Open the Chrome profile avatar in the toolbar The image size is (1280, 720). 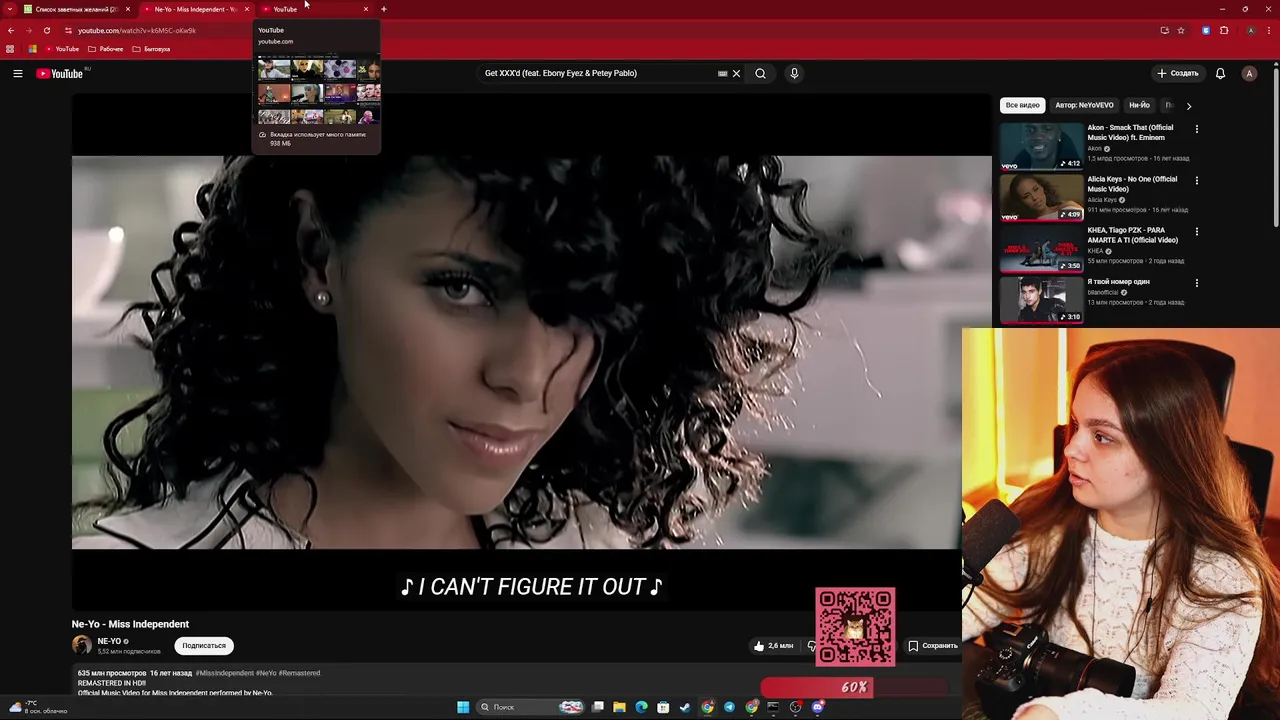pyautogui.click(x=1250, y=30)
